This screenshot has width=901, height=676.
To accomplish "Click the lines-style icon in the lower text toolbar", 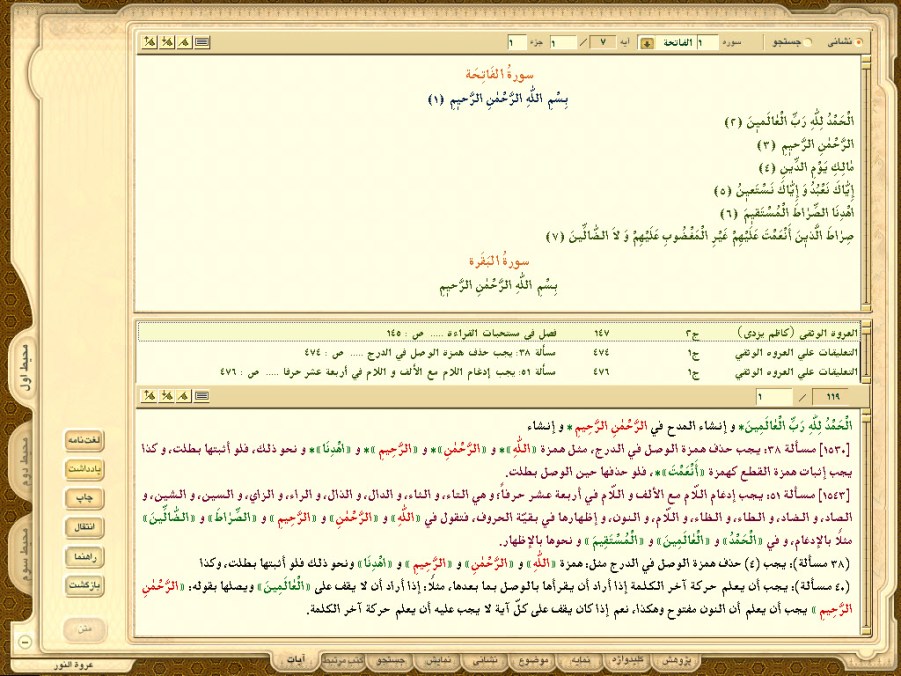I will pos(201,397).
